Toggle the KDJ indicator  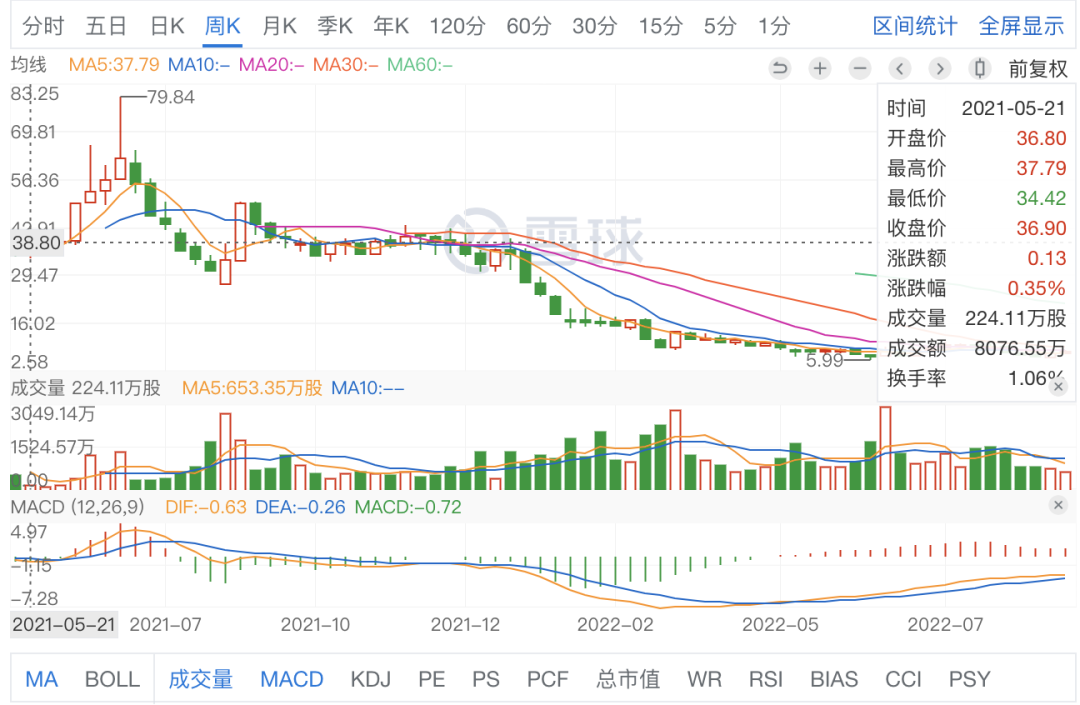[371, 680]
